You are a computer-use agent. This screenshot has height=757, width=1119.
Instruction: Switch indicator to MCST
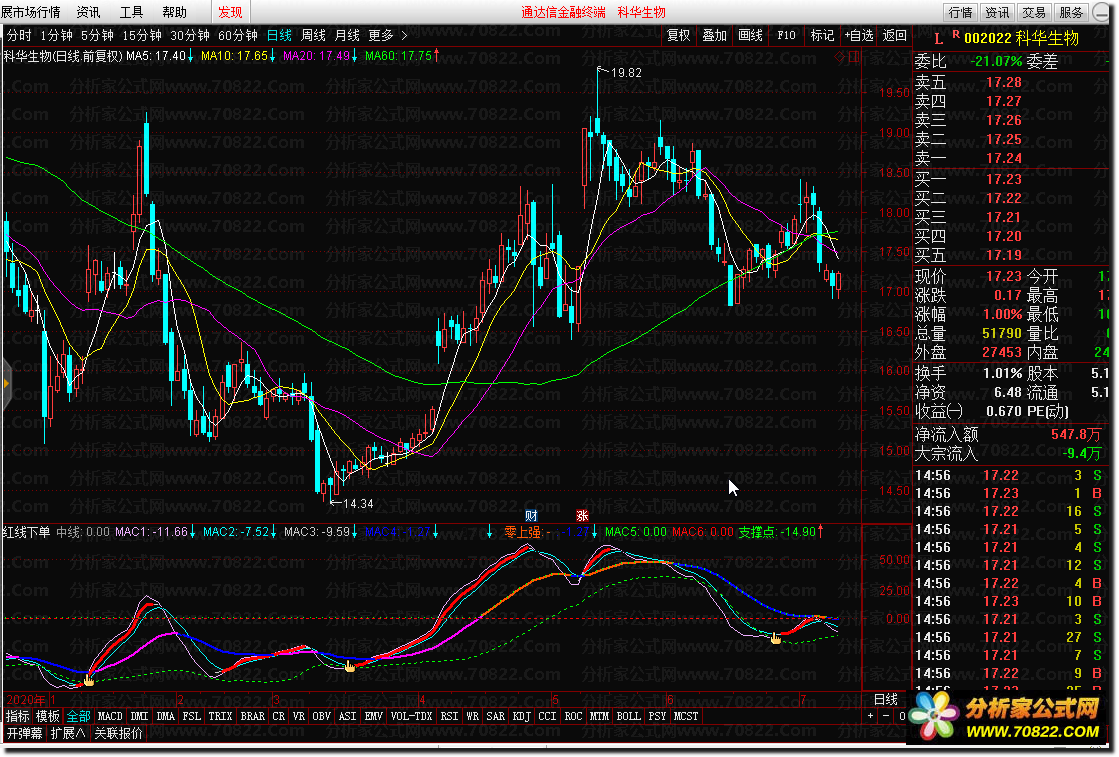(x=686, y=716)
